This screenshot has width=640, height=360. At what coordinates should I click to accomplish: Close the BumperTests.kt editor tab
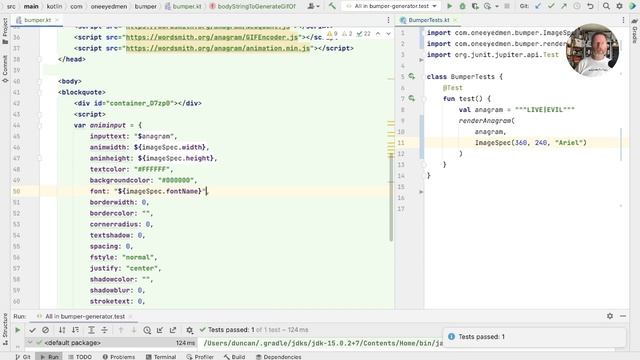click(x=455, y=20)
